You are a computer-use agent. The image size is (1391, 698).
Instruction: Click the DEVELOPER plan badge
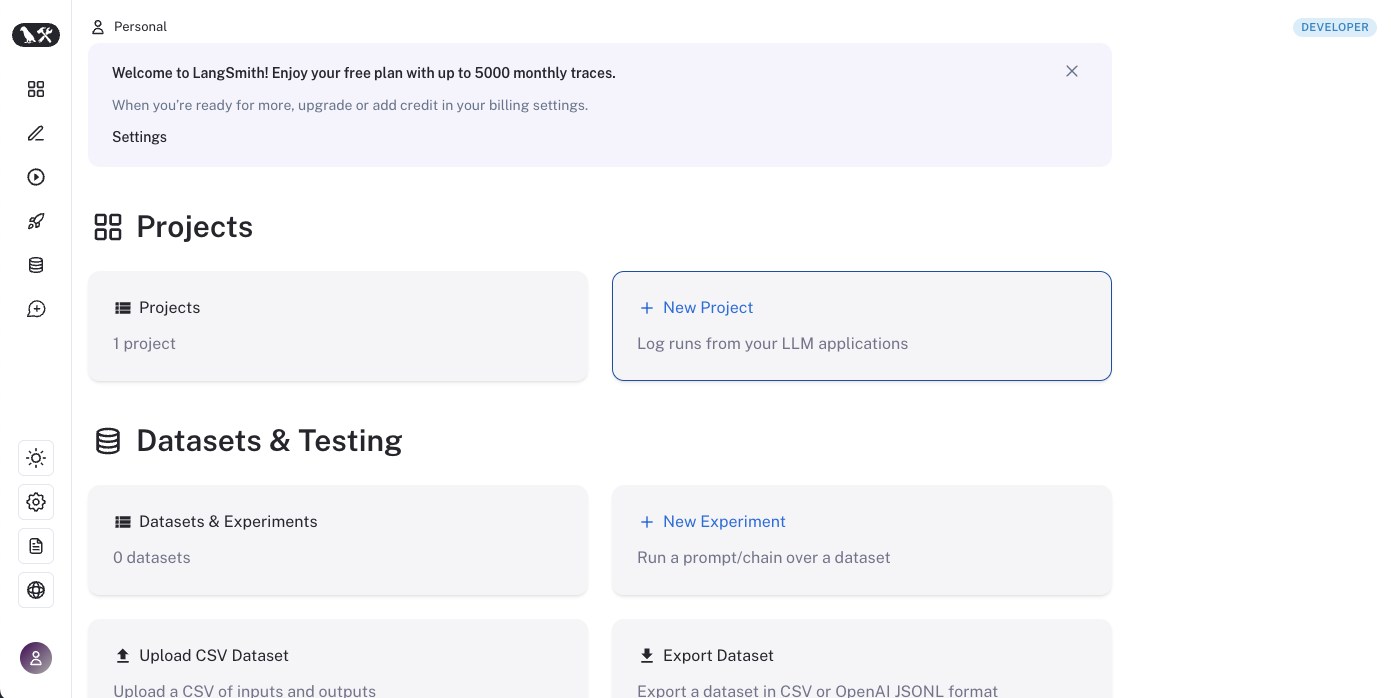[x=1335, y=27]
